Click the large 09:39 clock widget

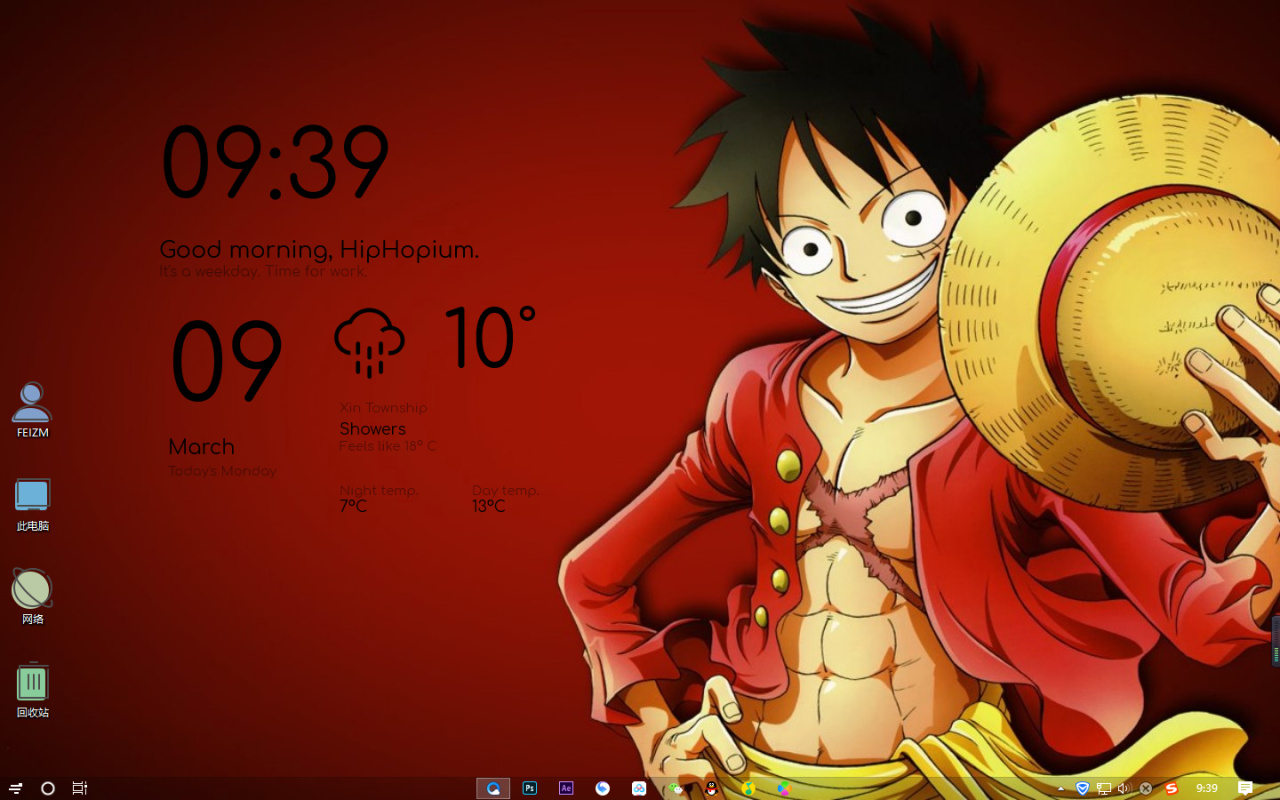coord(275,162)
